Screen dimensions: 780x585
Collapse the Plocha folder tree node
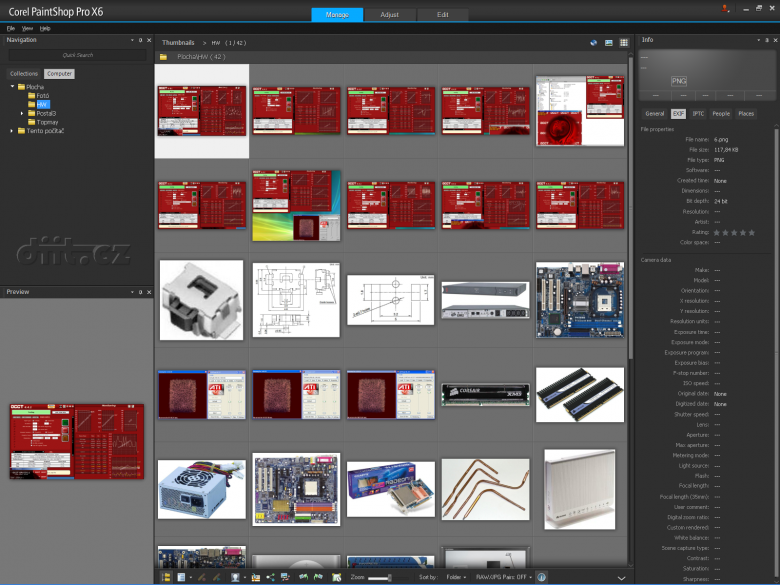click(12, 86)
